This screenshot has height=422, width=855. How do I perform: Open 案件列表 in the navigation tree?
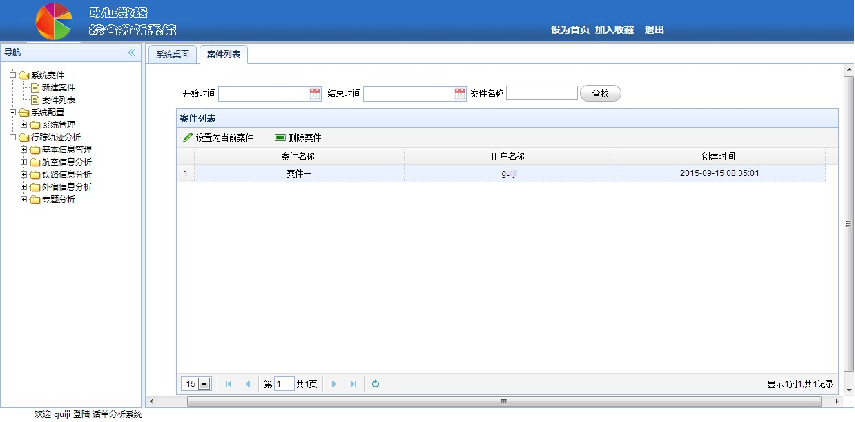(x=58, y=100)
